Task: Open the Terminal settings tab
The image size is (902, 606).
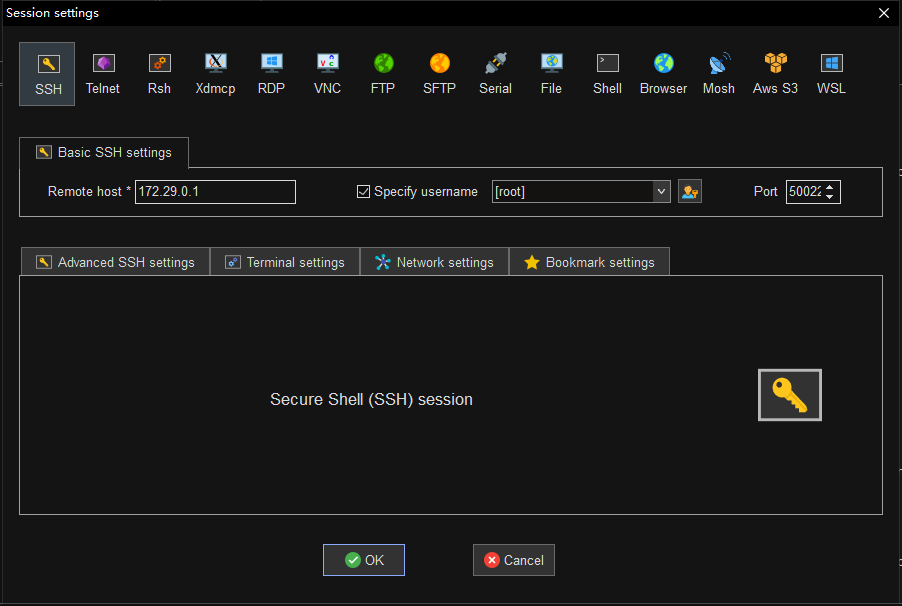Action: click(x=285, y=262)
